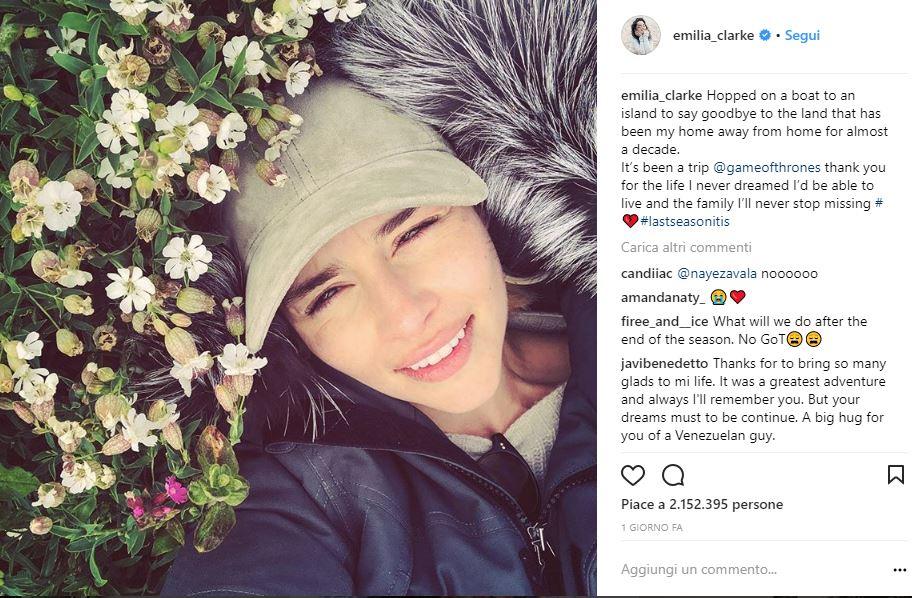Visit commenter firee_and__ice's profile

coord(665,321)
